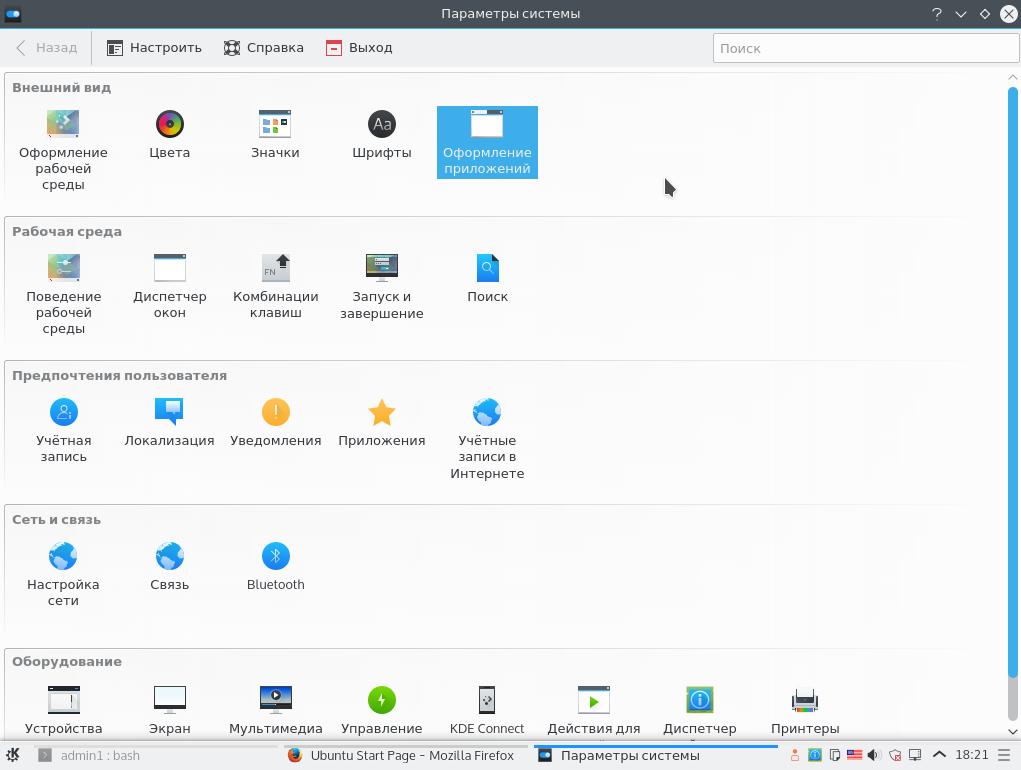Viewport: 1021px width, 770px height.
Task: Click the Выход quit button
Action: click(359, 47)
